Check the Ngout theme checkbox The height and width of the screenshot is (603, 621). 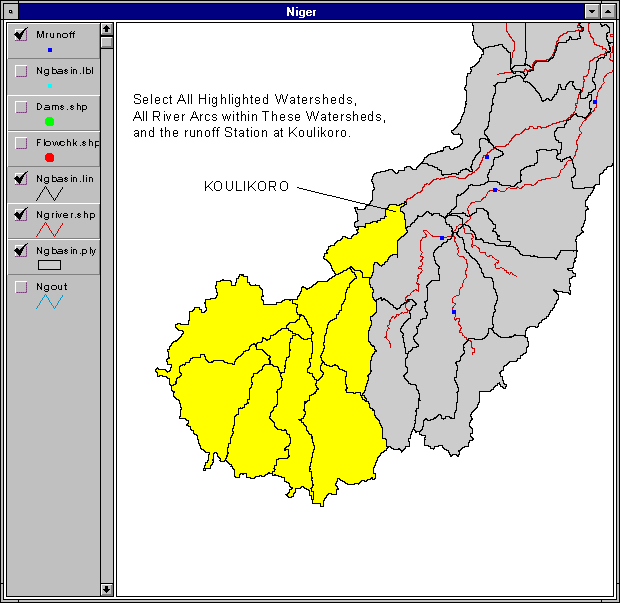click(x=21, y=287)
